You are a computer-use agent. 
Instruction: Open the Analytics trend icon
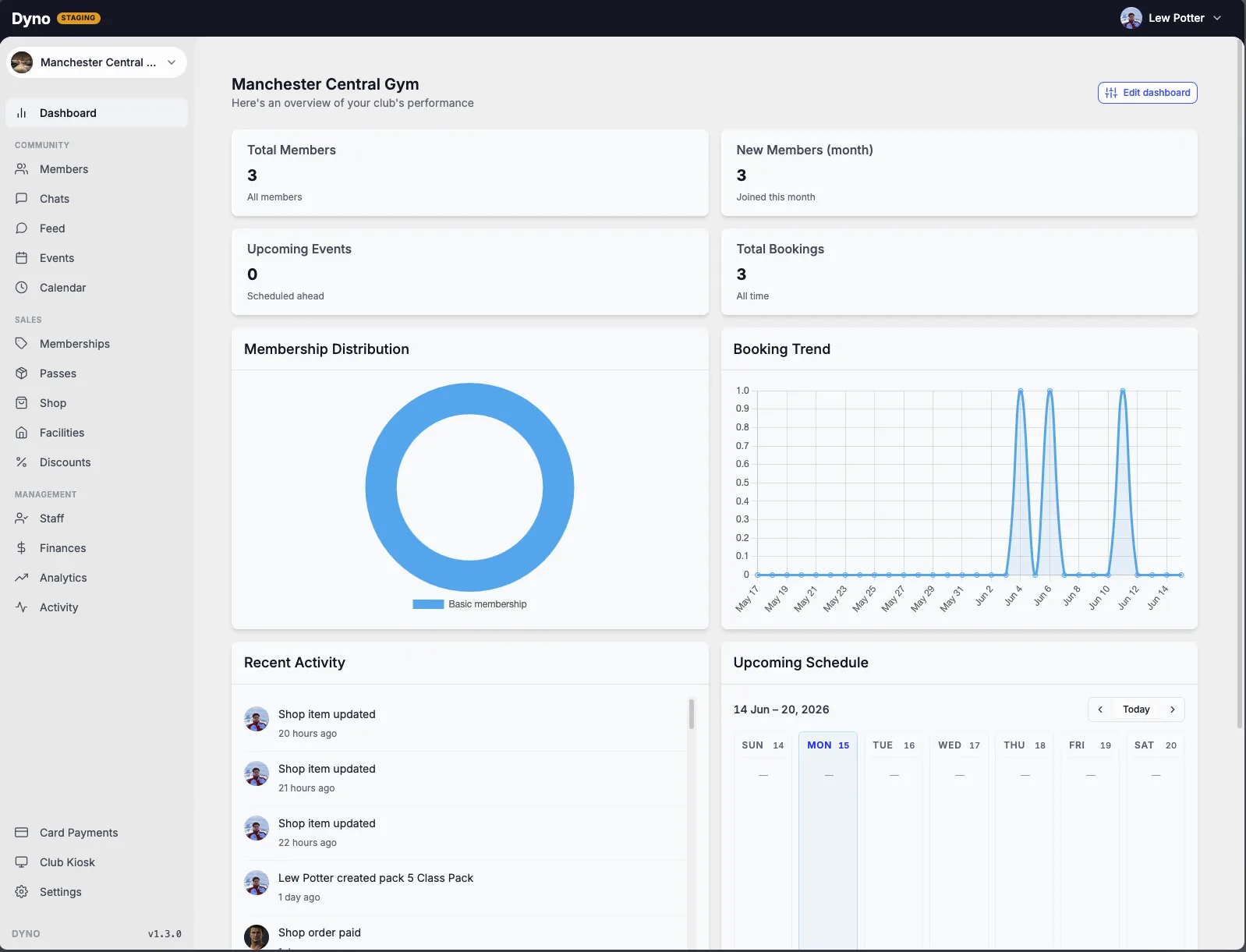(22, 578)
